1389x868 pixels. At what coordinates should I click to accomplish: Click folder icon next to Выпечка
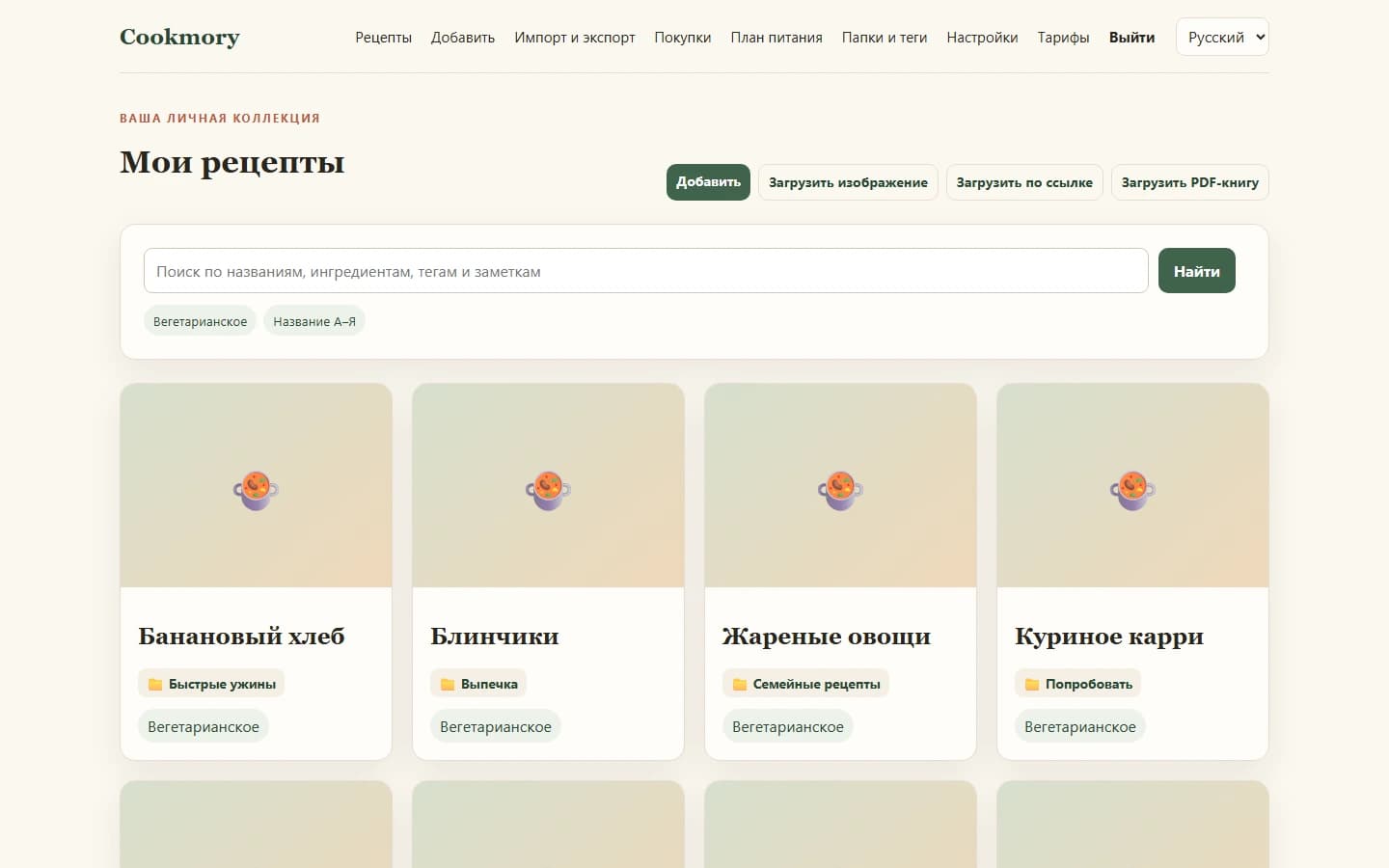click(448, 684)
